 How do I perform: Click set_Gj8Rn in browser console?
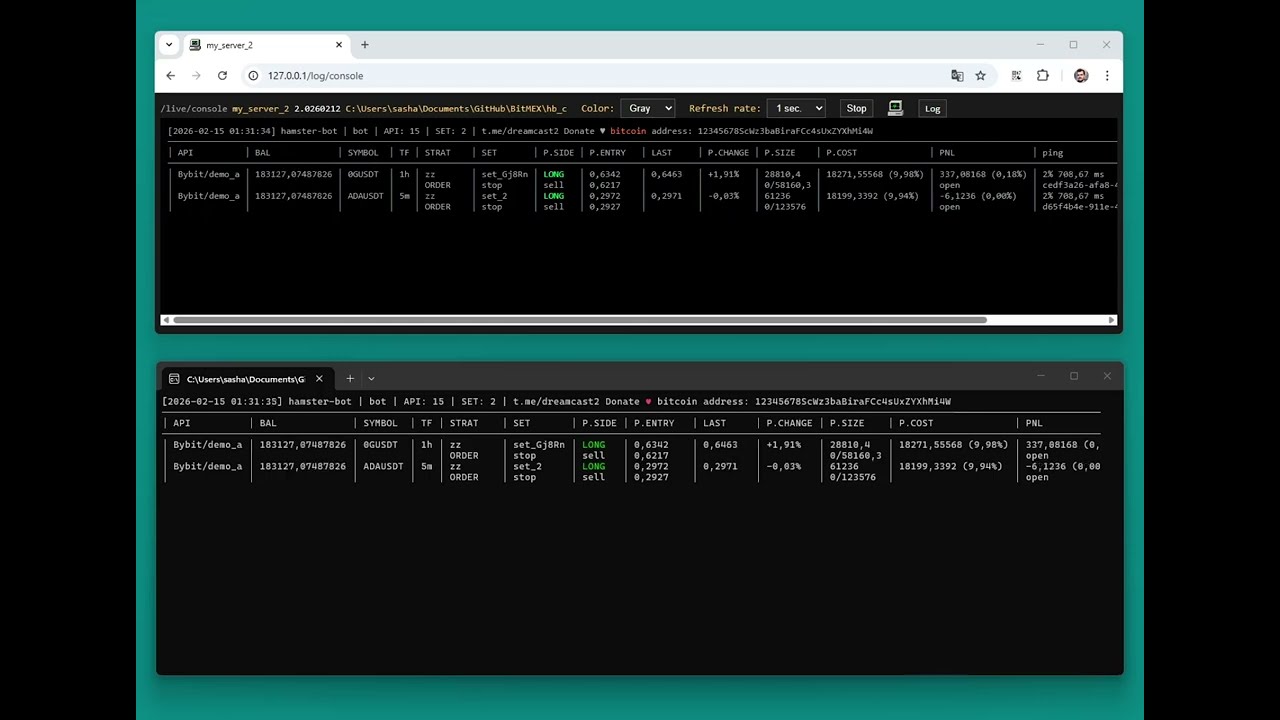[x=504, y=174]
